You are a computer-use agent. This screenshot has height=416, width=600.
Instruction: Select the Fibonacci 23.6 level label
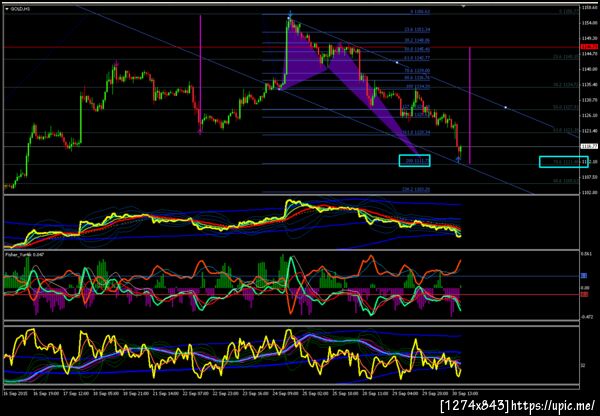[417, 29]
